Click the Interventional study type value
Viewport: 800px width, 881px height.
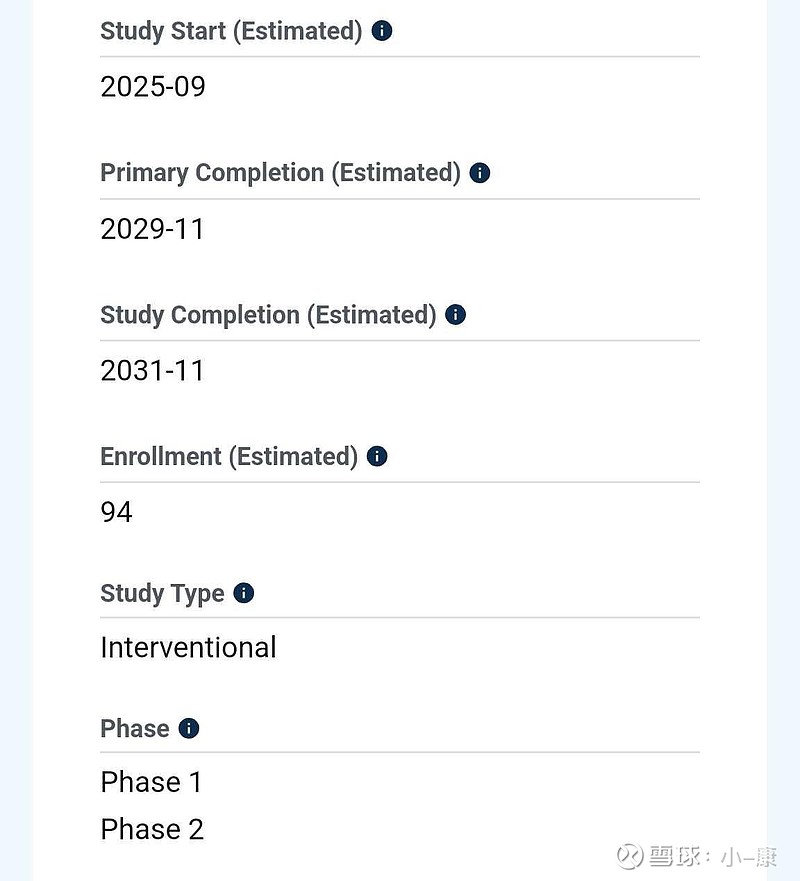pyautogui.click(x=188, y=647)
